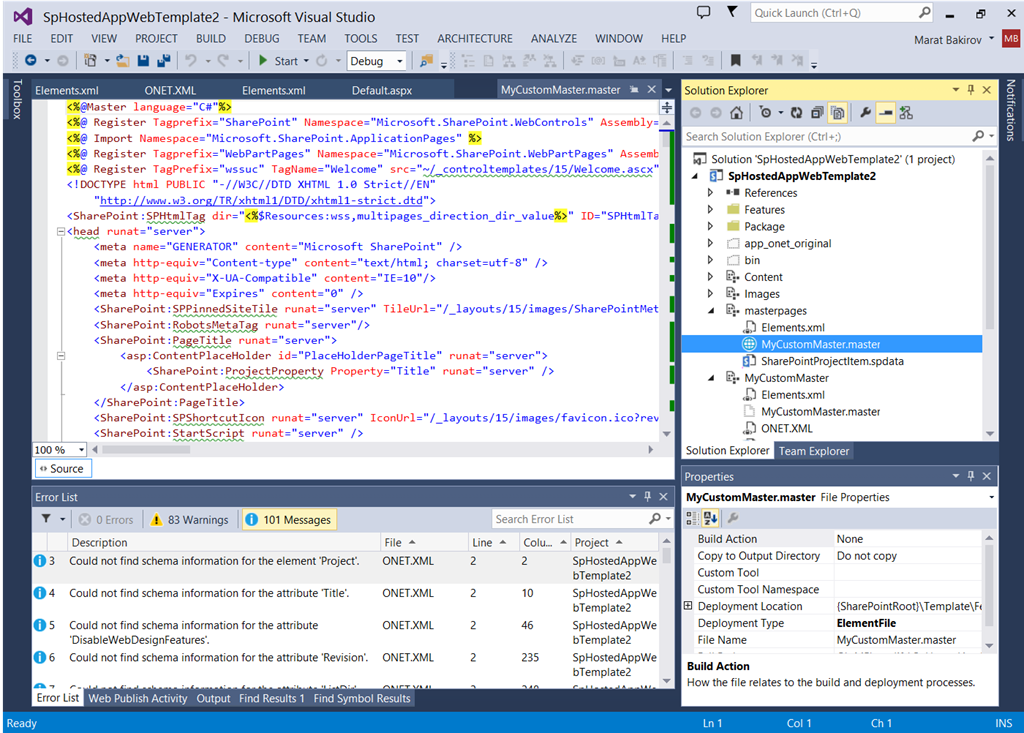Switch to the Team Explorer tab
This screenshot has width=1024, height=733.
[814, 451]
